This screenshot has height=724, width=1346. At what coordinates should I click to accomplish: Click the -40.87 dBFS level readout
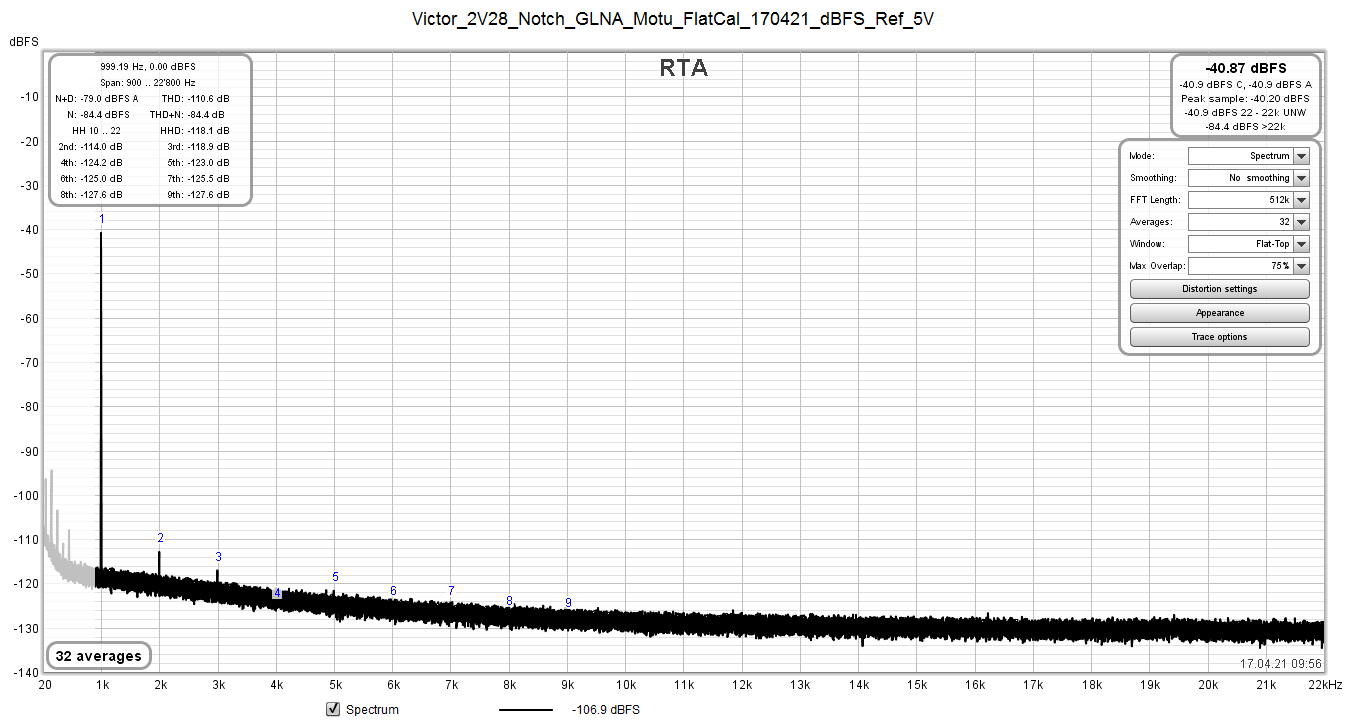pos(1246,68)
